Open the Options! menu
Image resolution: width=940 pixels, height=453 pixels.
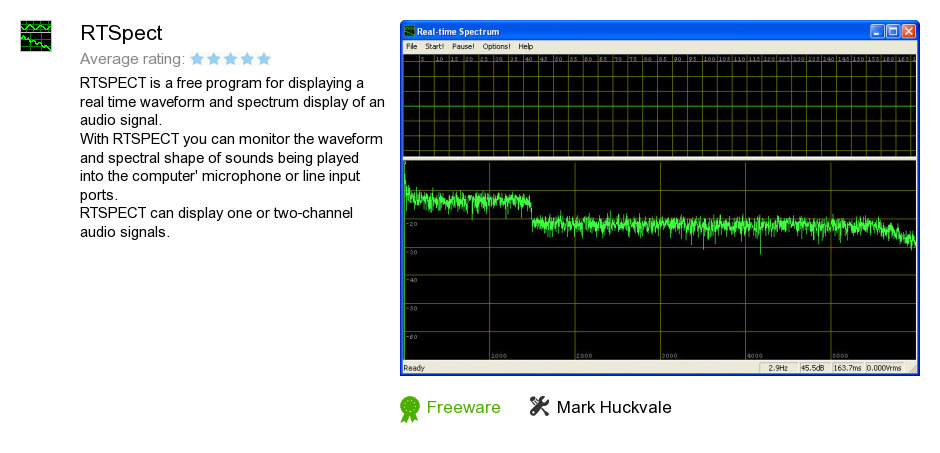pyautogui.click(x=496, y=46)
